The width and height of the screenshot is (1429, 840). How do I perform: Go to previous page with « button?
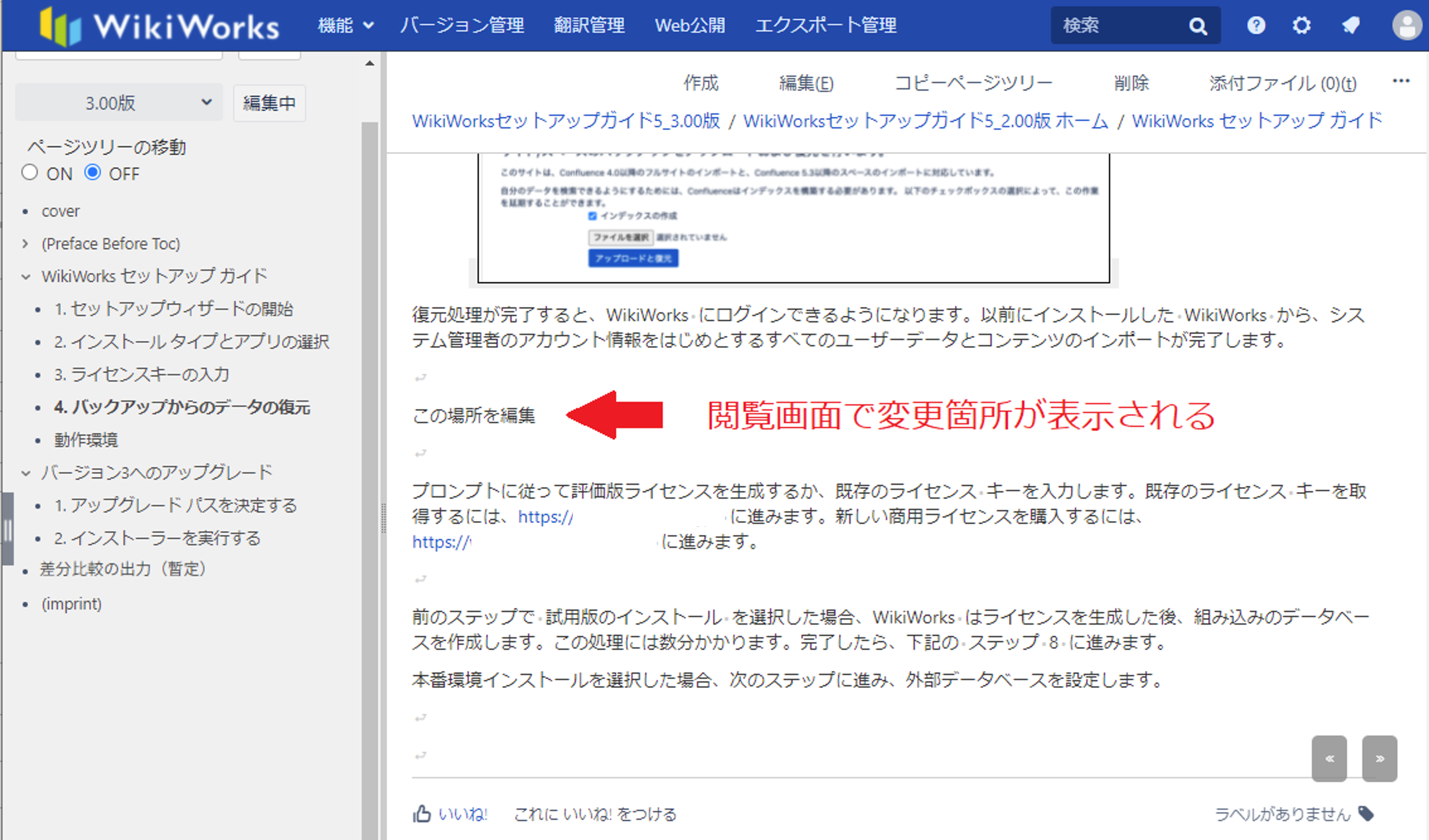pos(1329,758)
